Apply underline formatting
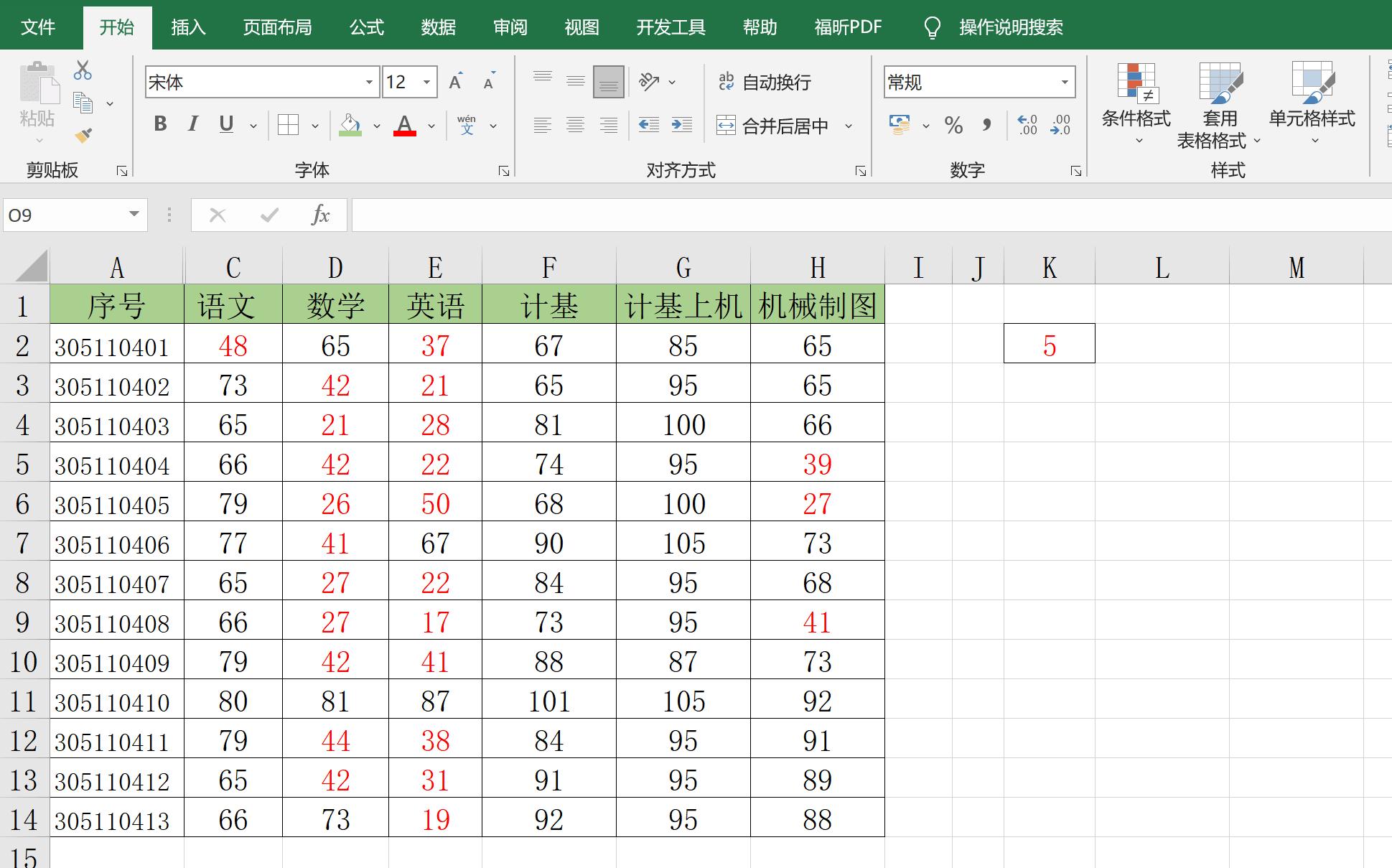The image size is (1392, 868). coord(225,124)
